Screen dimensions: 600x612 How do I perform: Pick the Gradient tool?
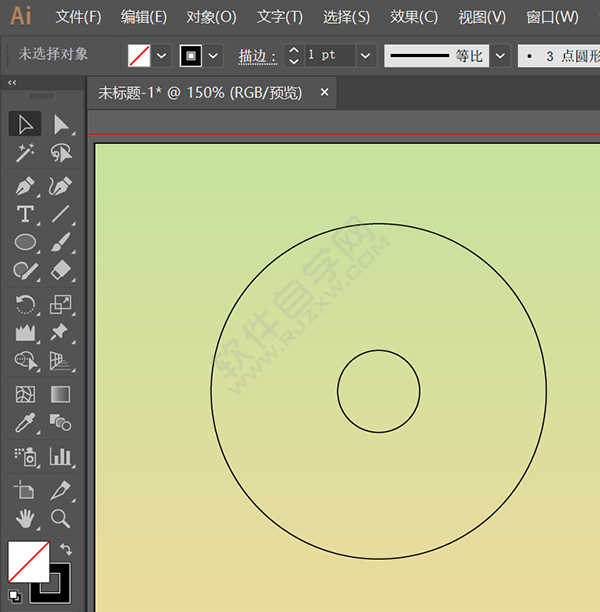point(61,394)
